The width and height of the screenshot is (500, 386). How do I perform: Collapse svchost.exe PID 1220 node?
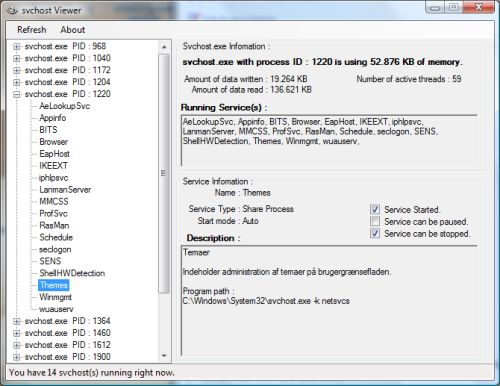coord(16,94)
